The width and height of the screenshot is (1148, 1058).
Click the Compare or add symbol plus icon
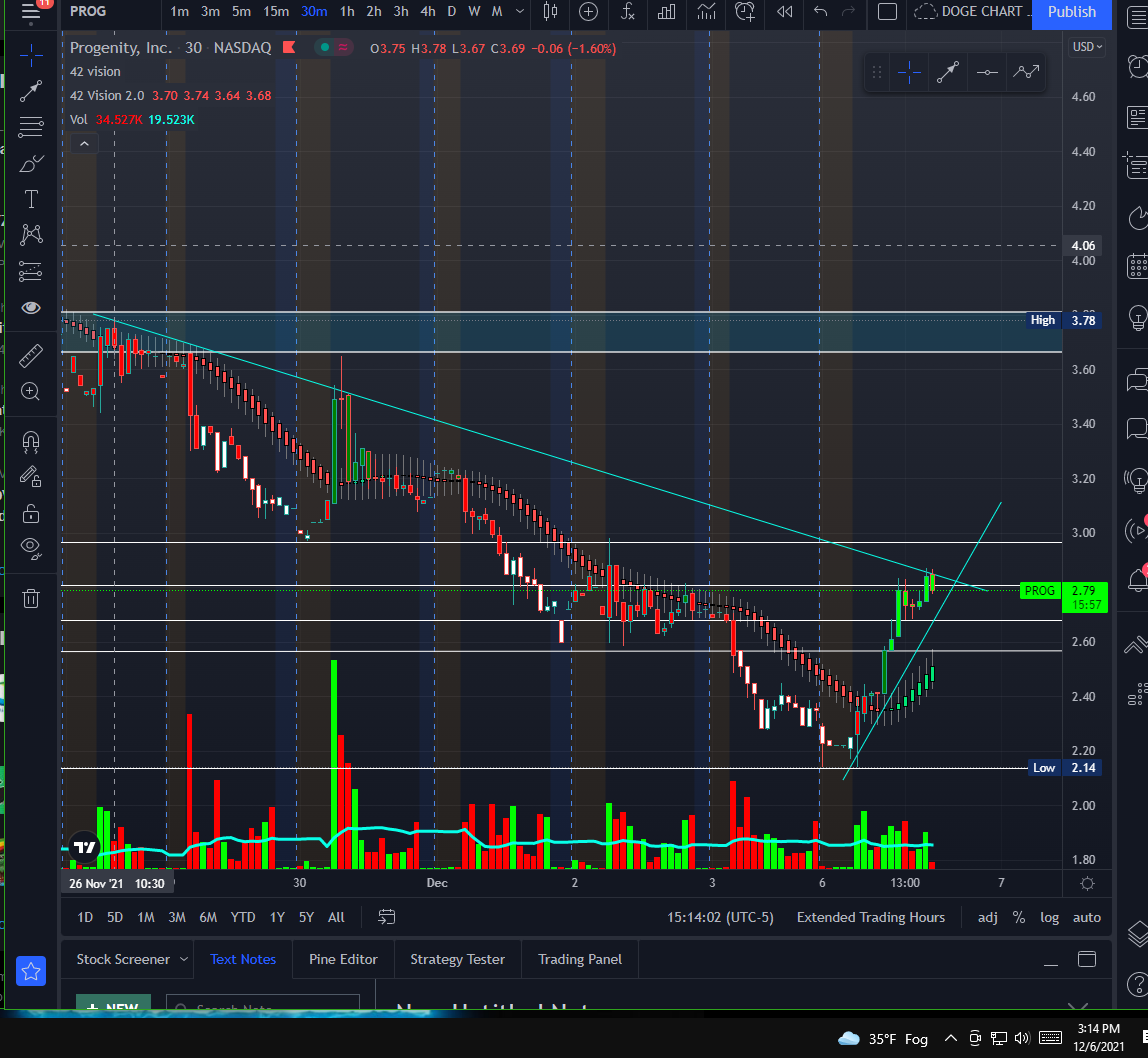(x=589, y=12)
